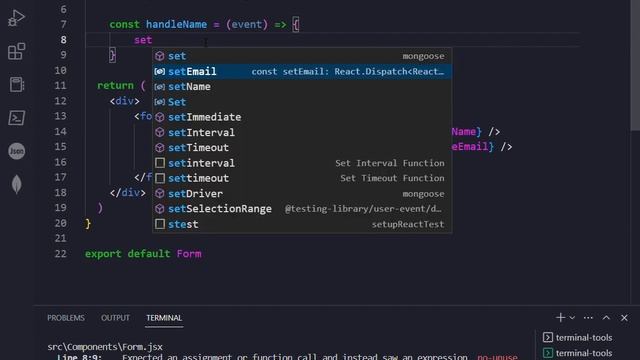This screenshot has height=360, width=640.
Task: Open the notebook panel icon in activity bar
Action: (x=16, y=84)
